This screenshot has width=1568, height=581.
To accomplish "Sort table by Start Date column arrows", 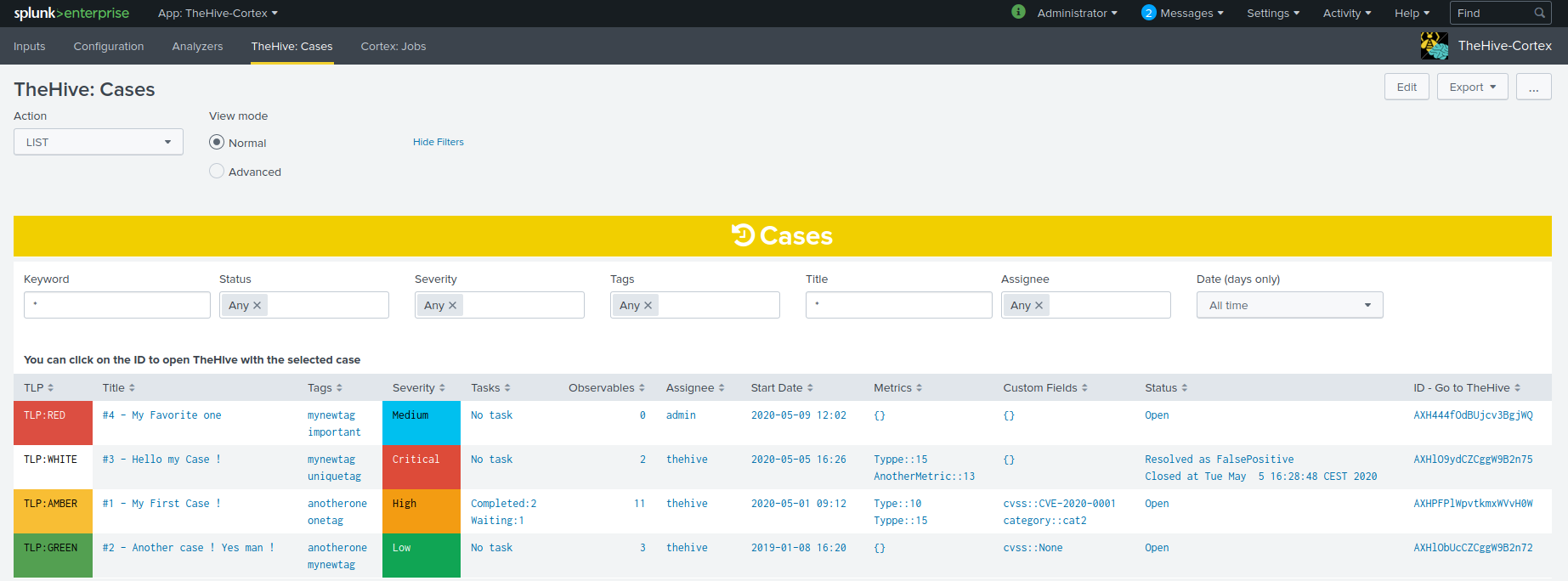I will coord(810,387).
